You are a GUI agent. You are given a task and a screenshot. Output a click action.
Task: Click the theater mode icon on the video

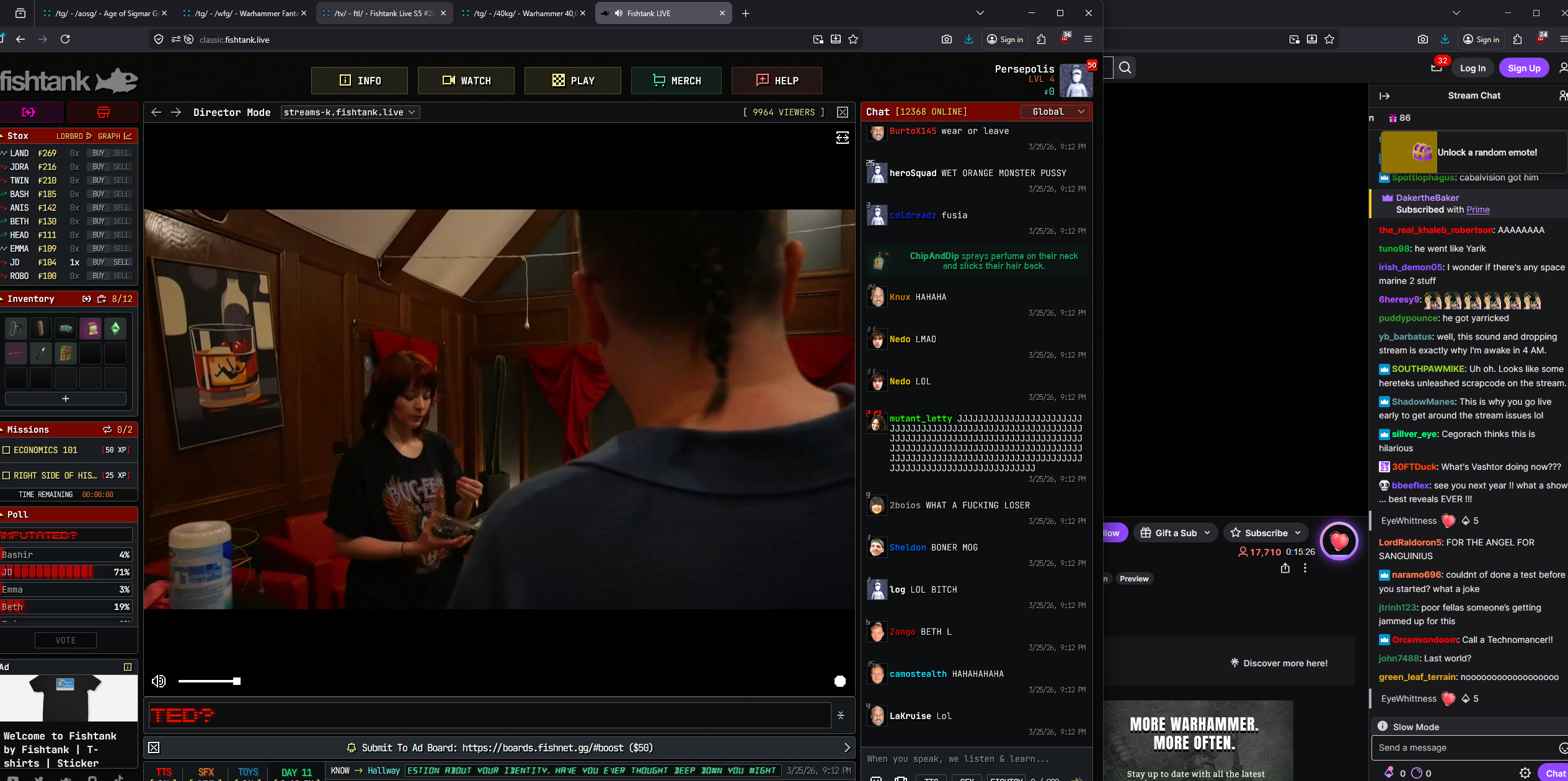coord(842,138)
